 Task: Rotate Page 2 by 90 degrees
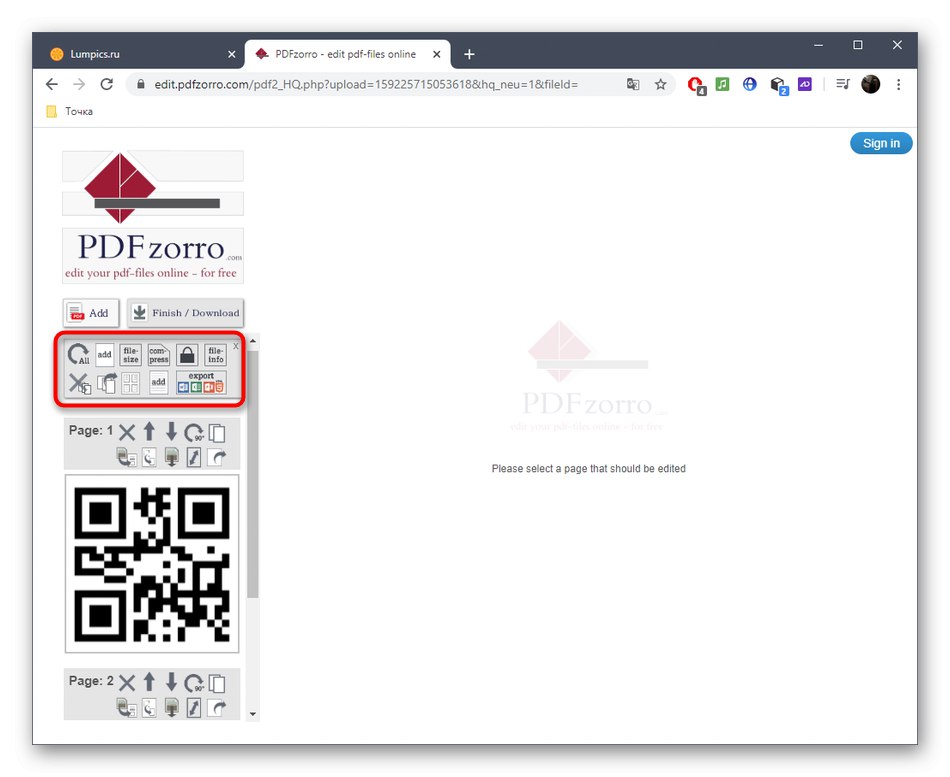[194, 683]
